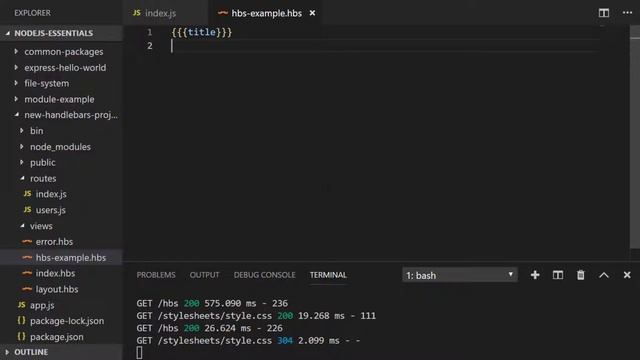The image size is (640, 360).
Task: Open the editor more actions ellipsis menu
Action: click(x=627, y=13)
